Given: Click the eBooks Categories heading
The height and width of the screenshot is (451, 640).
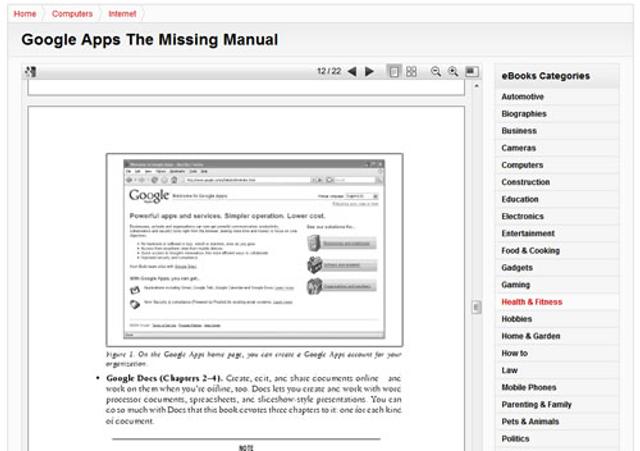Looking at the screenshot, I should pyautogui.click(x=545, y=76).
